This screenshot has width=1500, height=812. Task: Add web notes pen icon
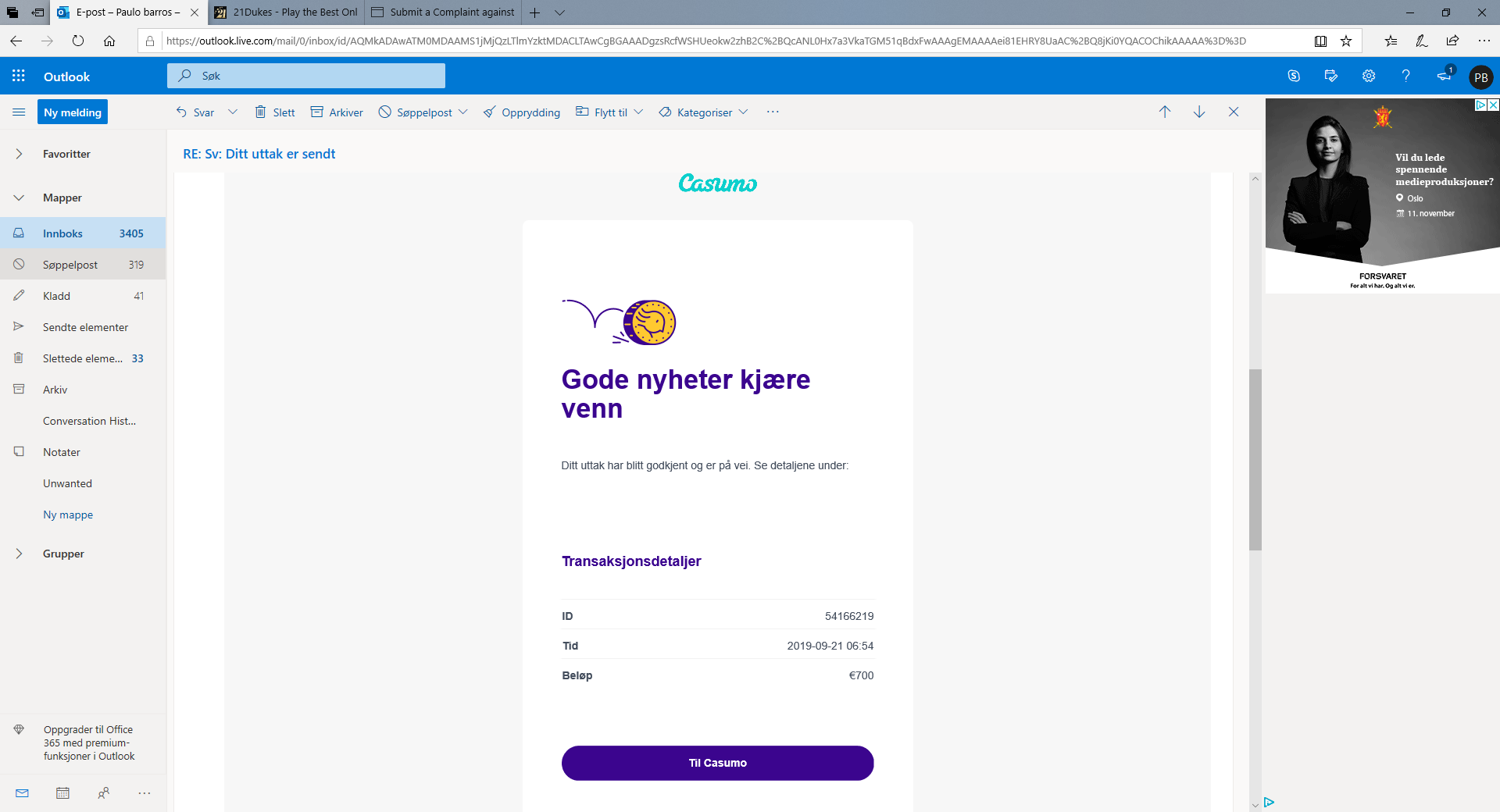point(1422,41)
